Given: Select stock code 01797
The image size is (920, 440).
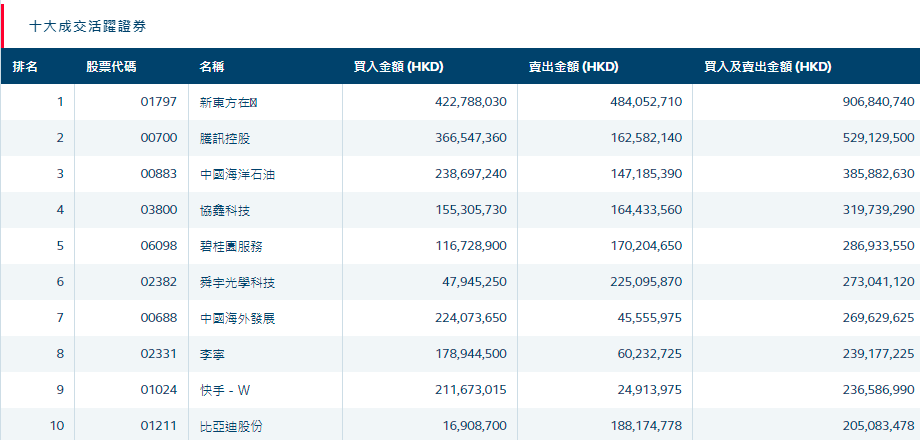Looking at the screenshot, I should coord(158,102).
